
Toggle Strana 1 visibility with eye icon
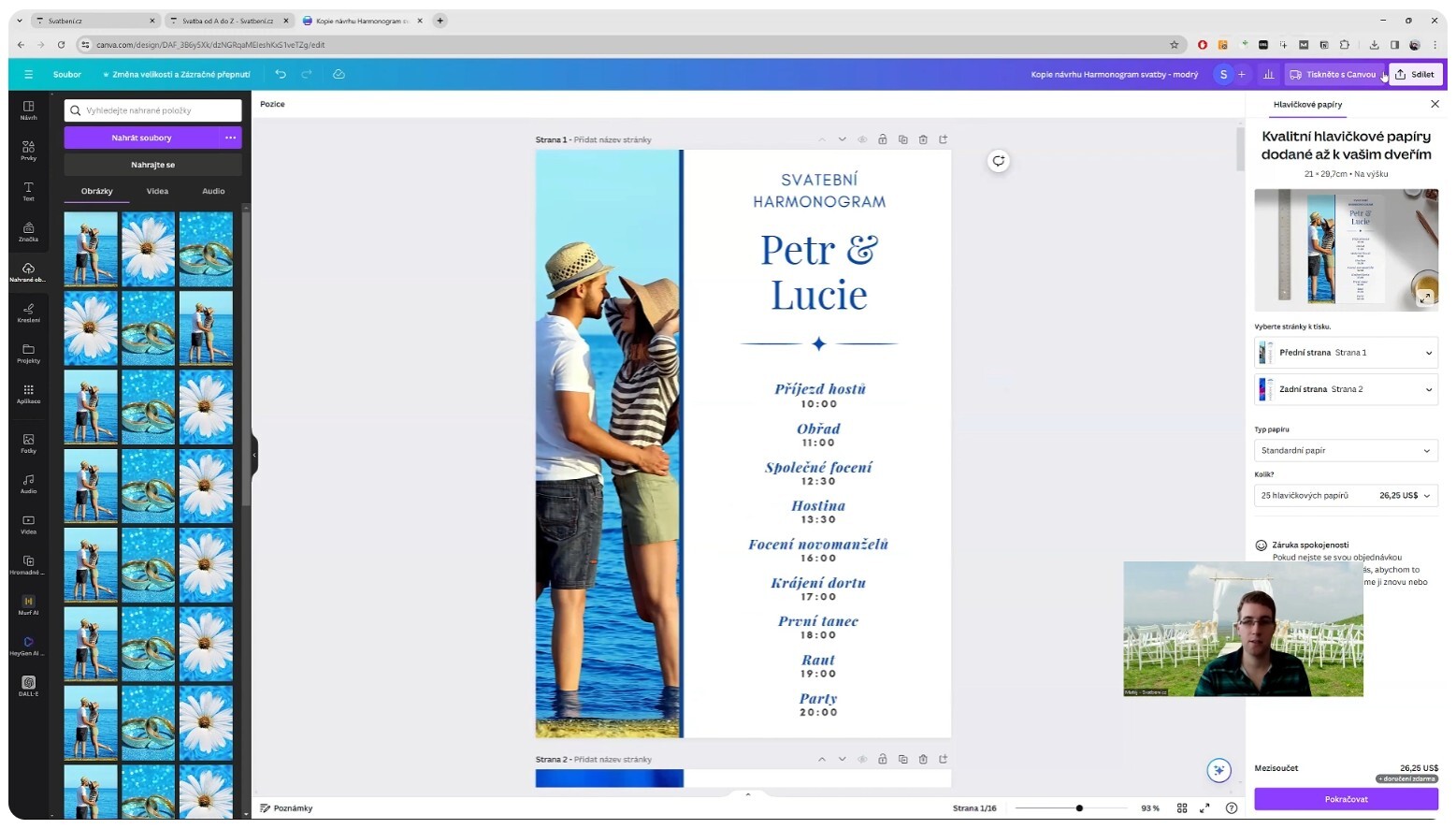click(862, 139)
